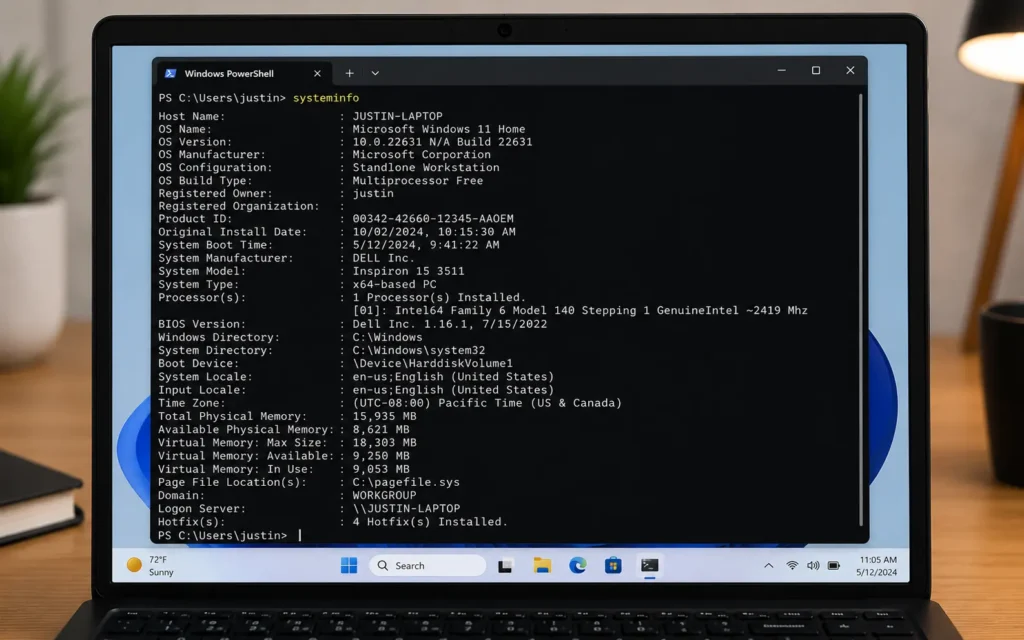Viewport: 1024px width, 640px height.
Task: Click Virtual Memory Available 9,250 MB
Action: pos(381,456)
